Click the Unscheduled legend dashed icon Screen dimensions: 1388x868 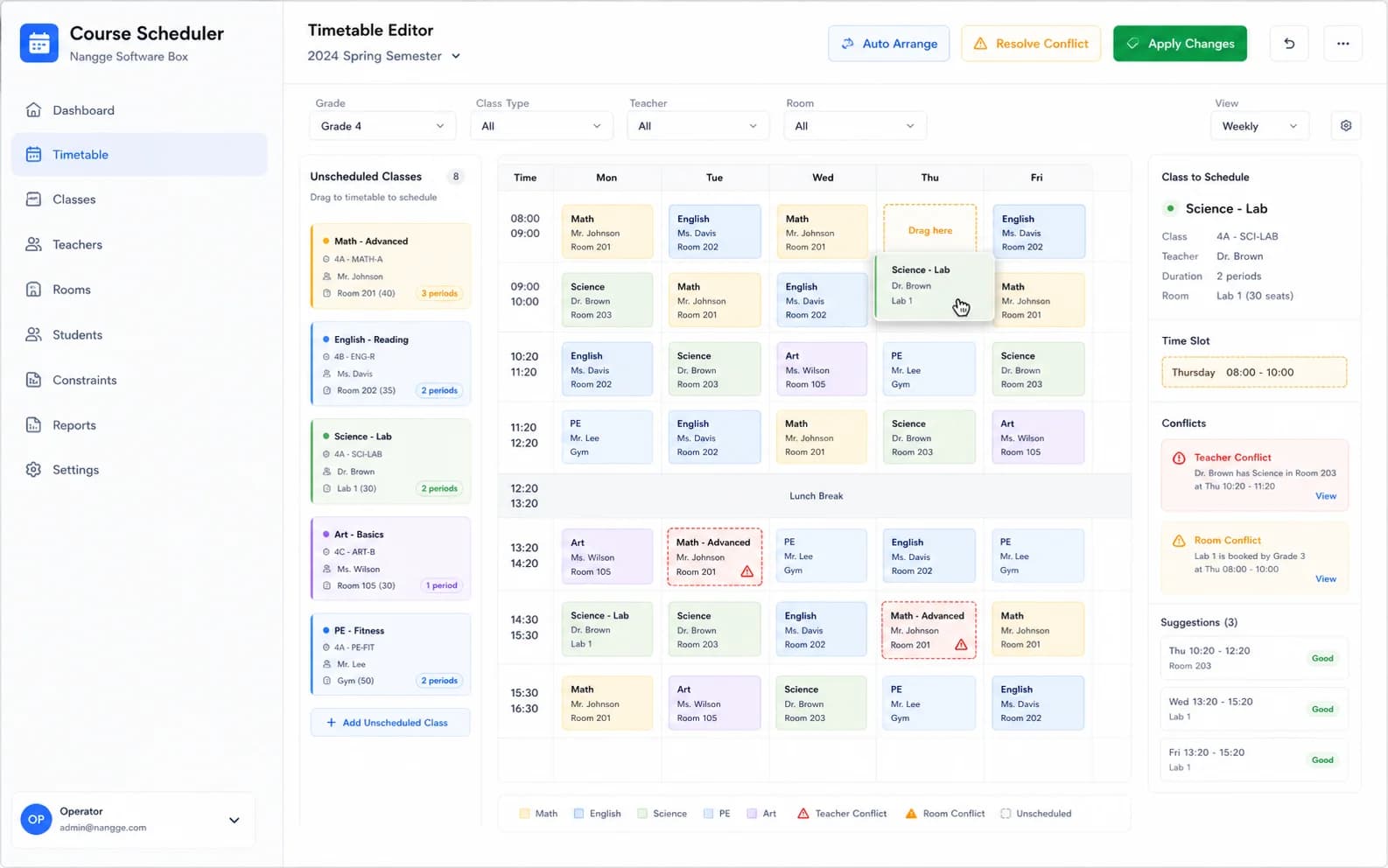click(1006, 814)
